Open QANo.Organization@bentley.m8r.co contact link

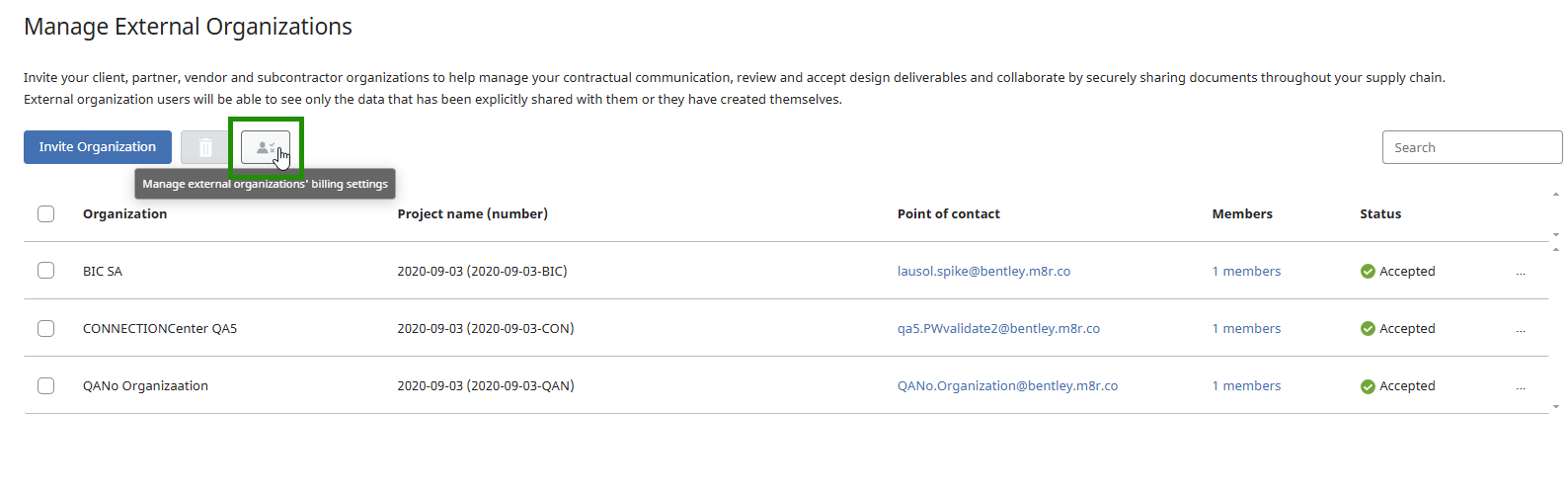[1007, 386]
